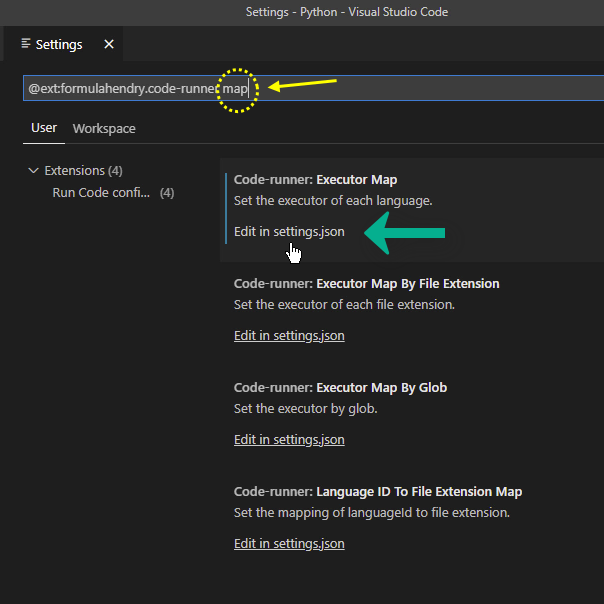This screenshot has width=604, height=604.
Task: Edit in settings.json under Executor Map By File Extension
Action: (289, 336)
